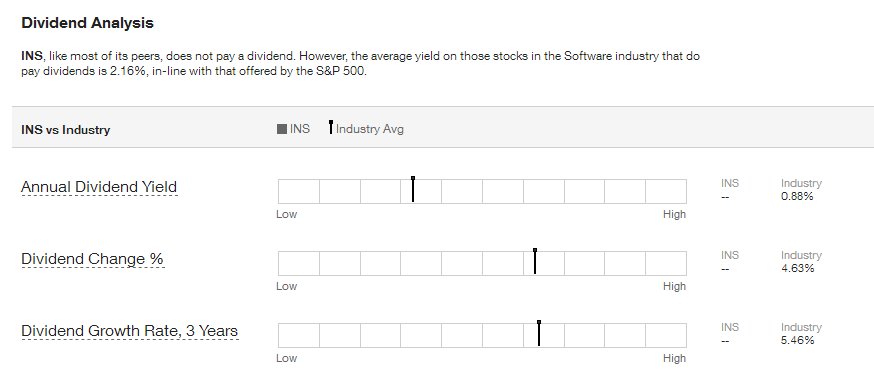Click industry marker on Dividend Change % bar
Image resolution: width=874 pixels, height=392 pixels.
[x=535, y=262]
